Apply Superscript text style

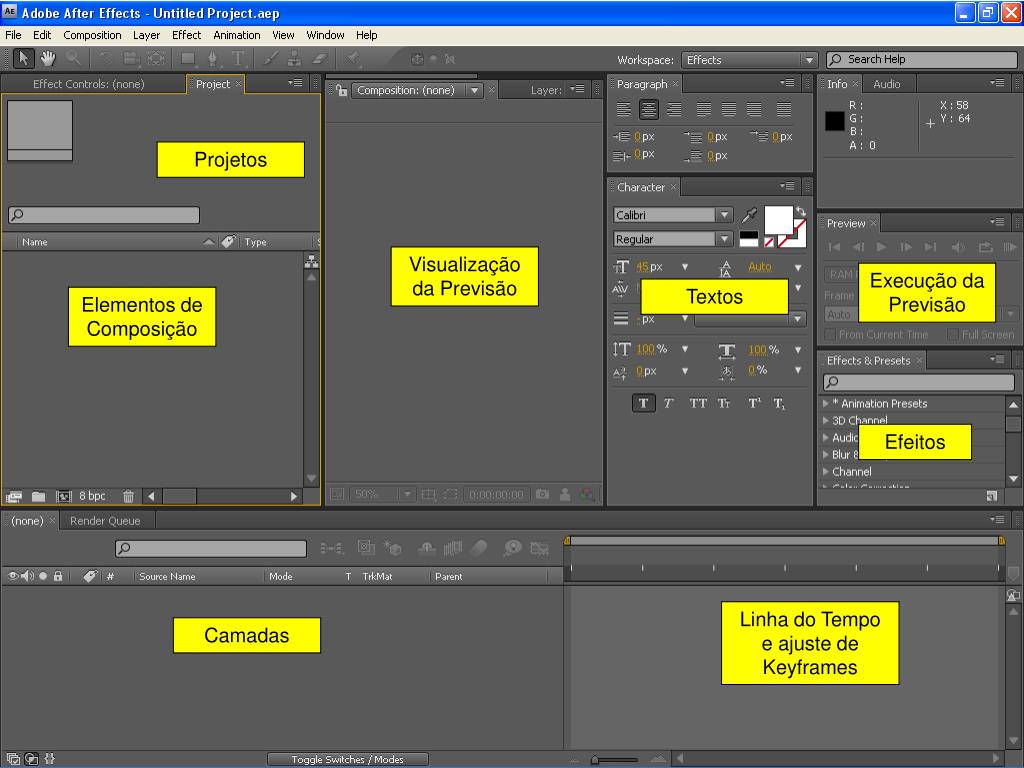[x=754, y=403]
